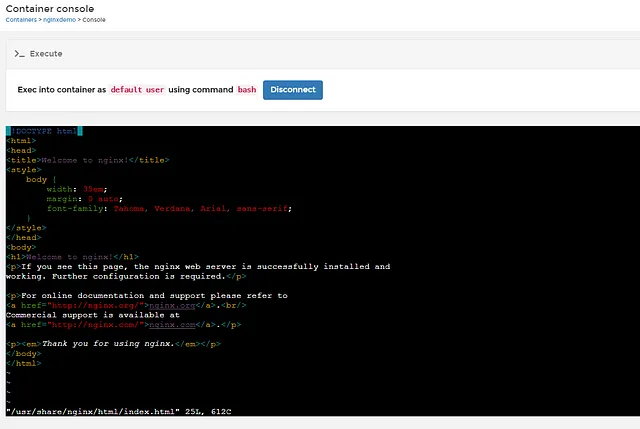Click the 'Thank you for using nginx.' line
This screenshot has height=429, width=640.
click(x=113, y=344)
